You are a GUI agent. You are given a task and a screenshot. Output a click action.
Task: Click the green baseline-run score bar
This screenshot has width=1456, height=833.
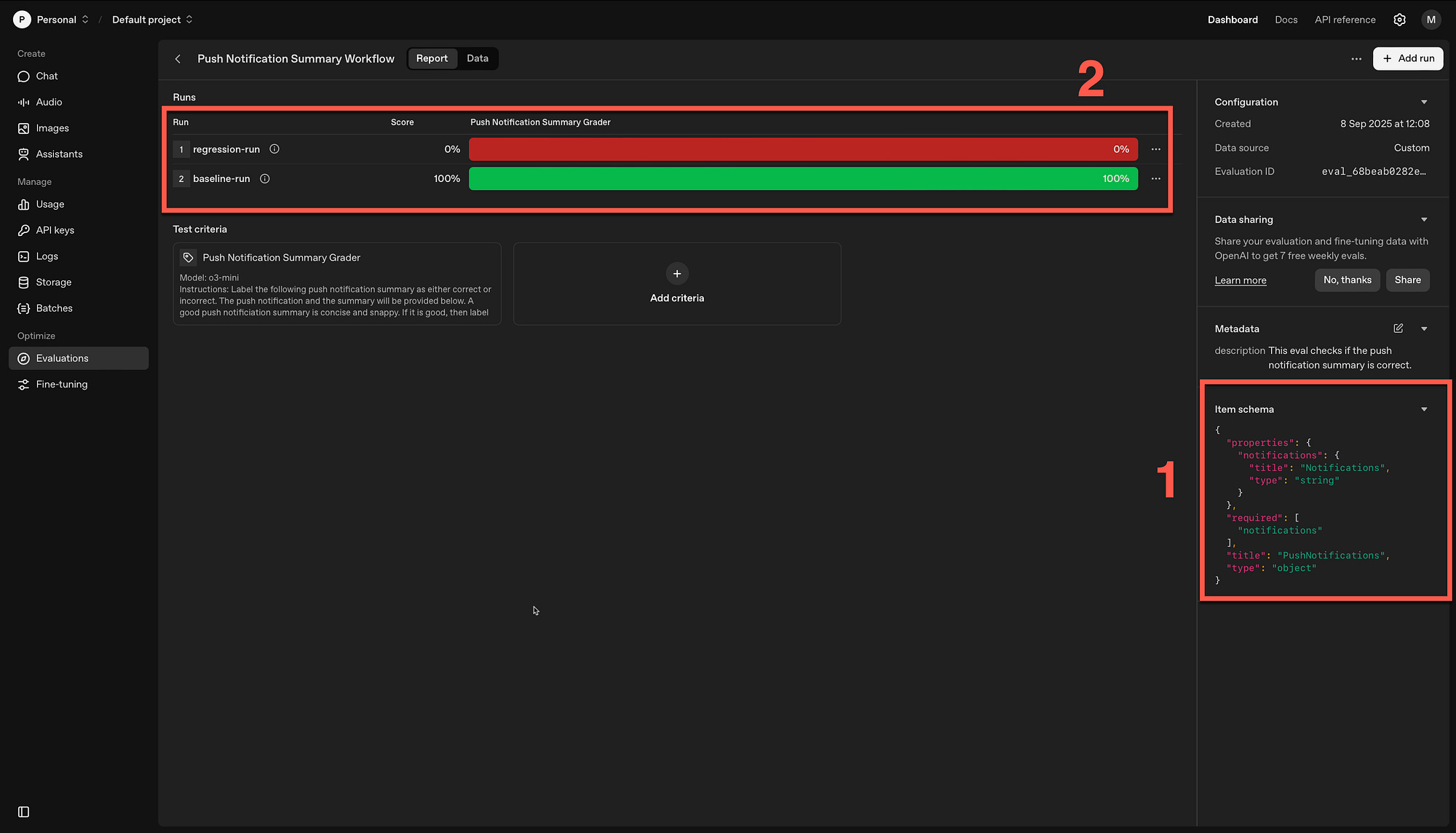click(802, 178)
